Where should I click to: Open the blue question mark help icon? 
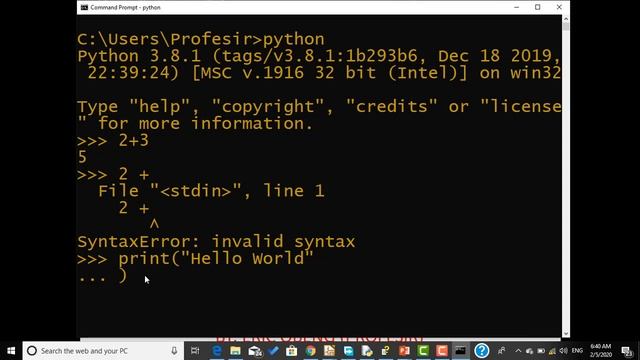point(482,351)
